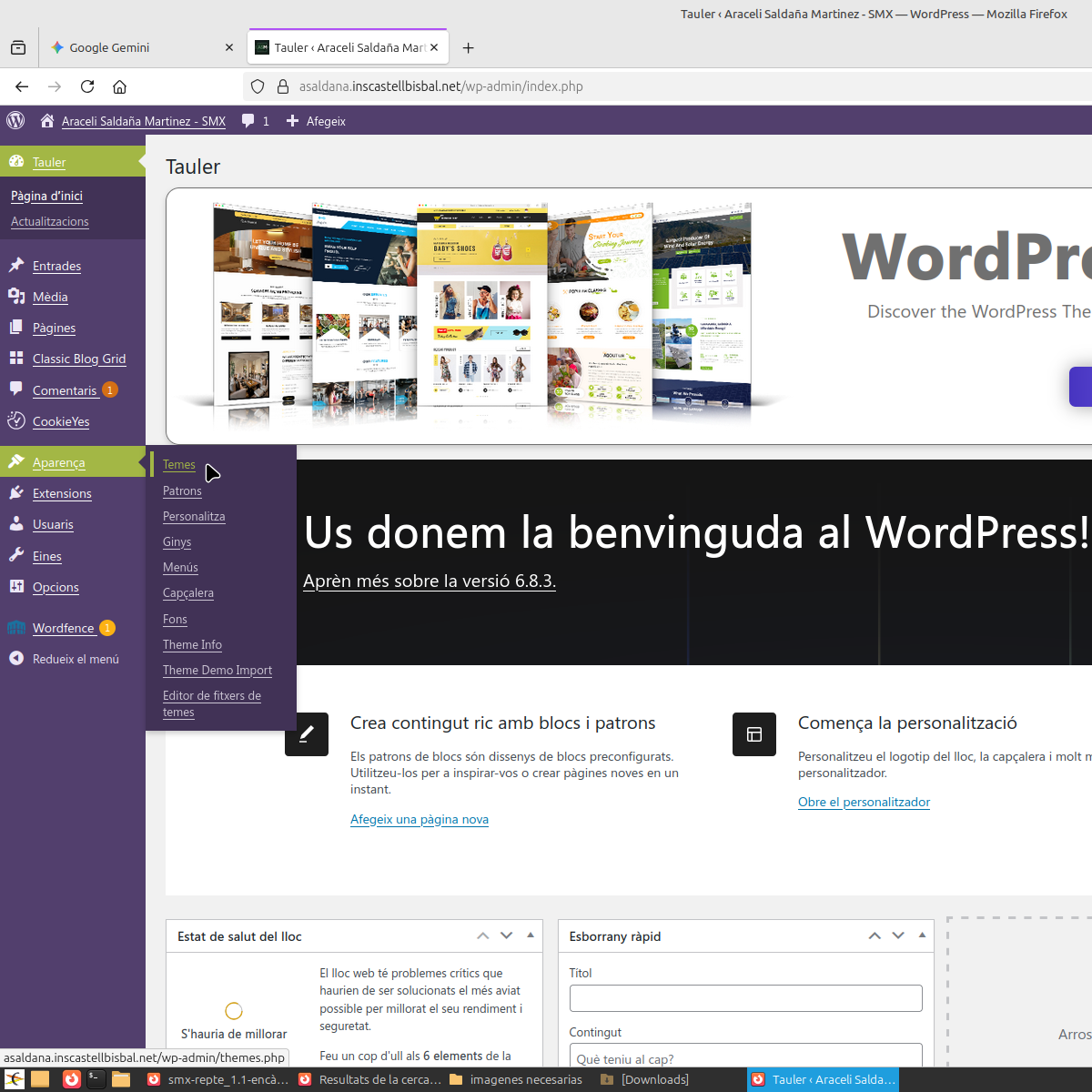Viewport: 1092px width, 1092px height.
Task: Click the WordPress logo in admin bar
Action: tap(15, 120)
